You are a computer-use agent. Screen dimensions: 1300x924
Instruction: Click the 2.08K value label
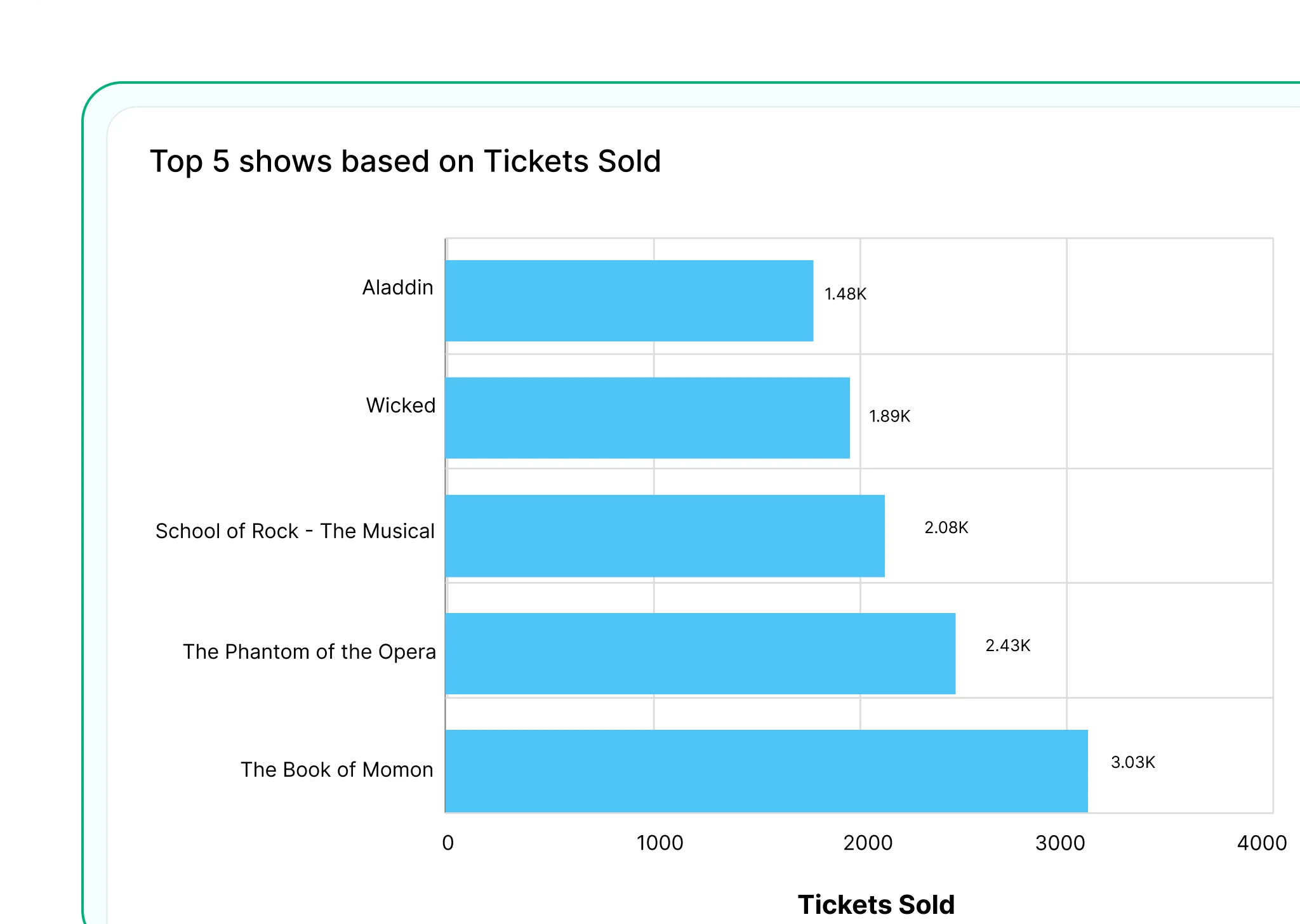point(946,527)
